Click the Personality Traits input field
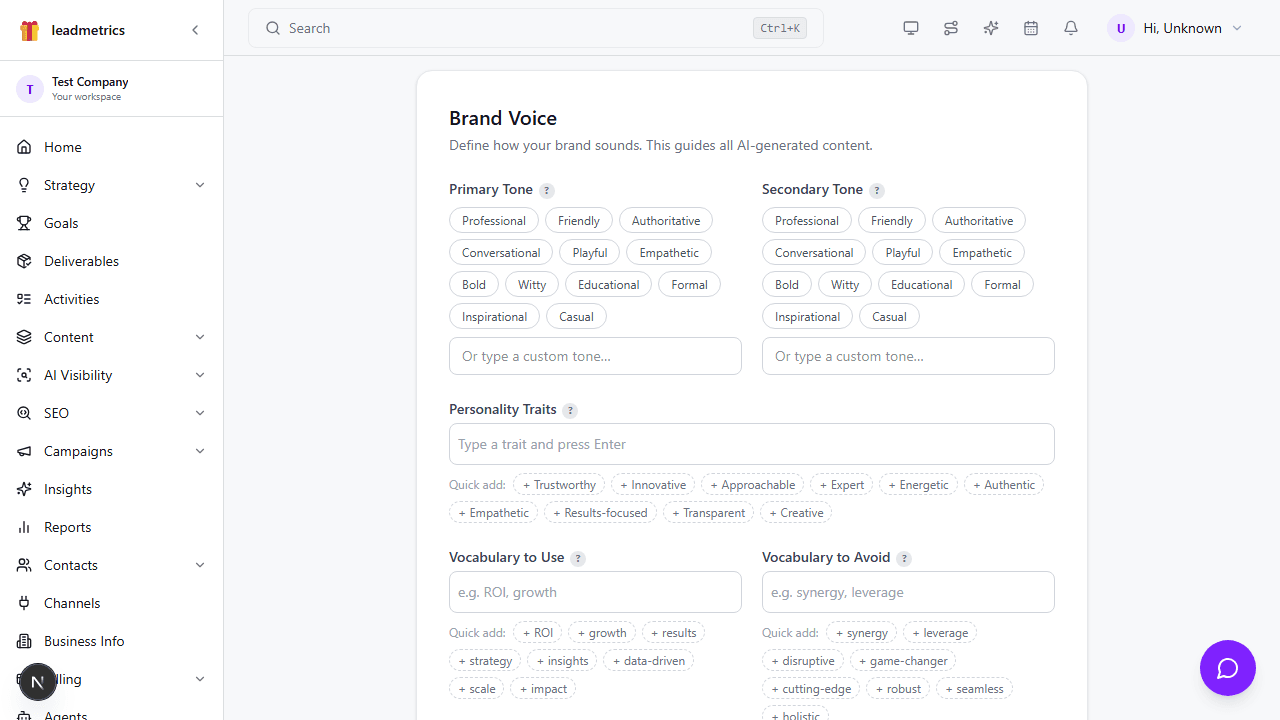The image size is (1280, 720). [752, 444]
